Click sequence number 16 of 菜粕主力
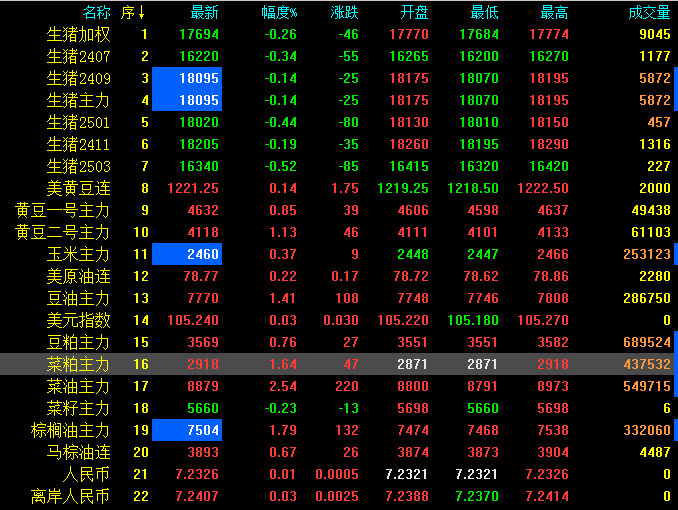 pos(141,365)
